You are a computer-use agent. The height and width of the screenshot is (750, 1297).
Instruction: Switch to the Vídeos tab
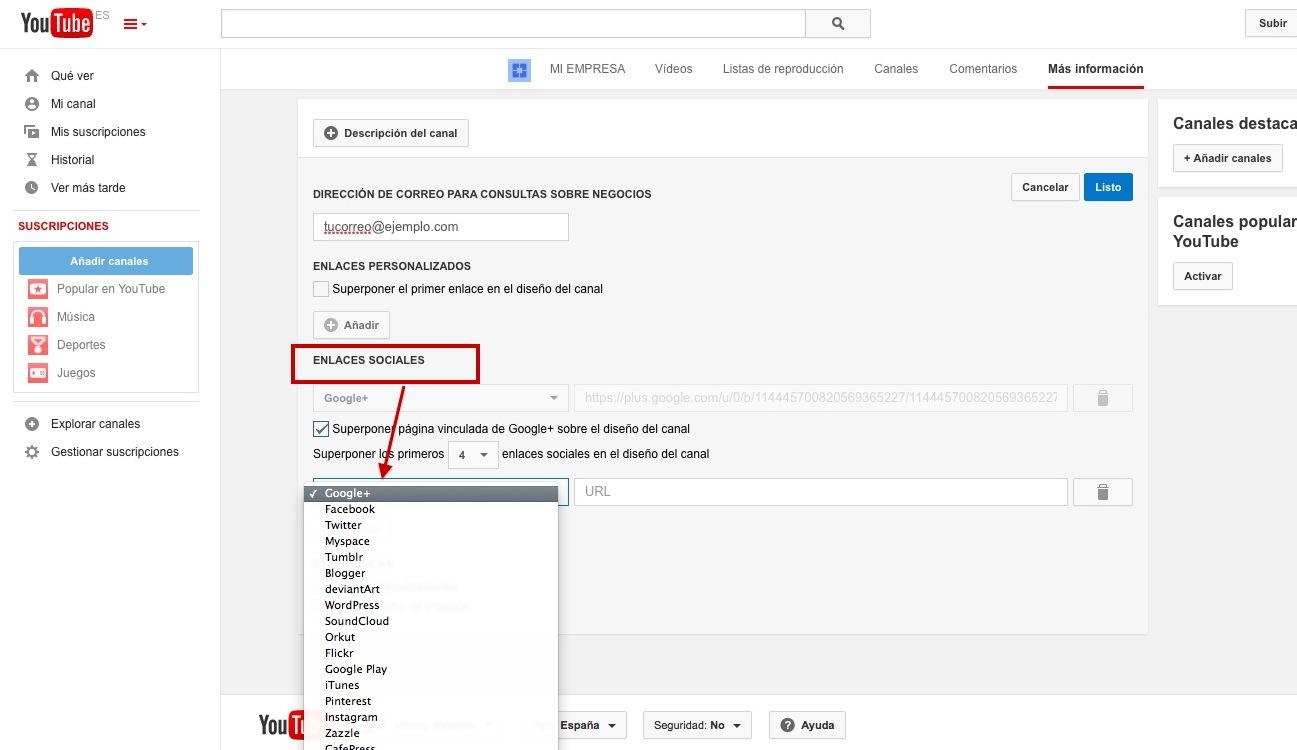coord(673,69)
